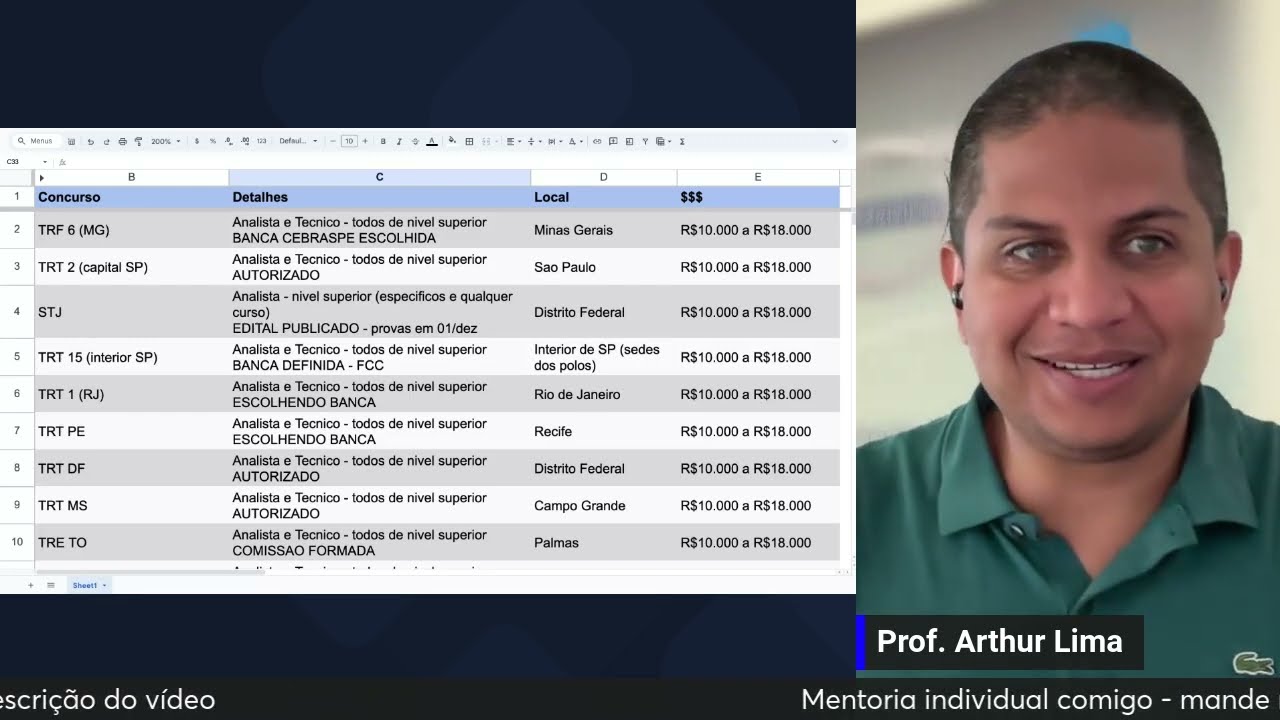Viewport: 1280px width, 720px height.
Task: Click the insert chart icon
Action: pyautogui.click(x=629, y=142)
